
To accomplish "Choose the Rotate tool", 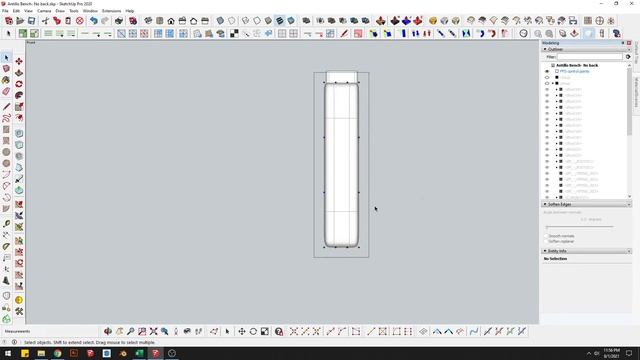I will pos(19,84).
